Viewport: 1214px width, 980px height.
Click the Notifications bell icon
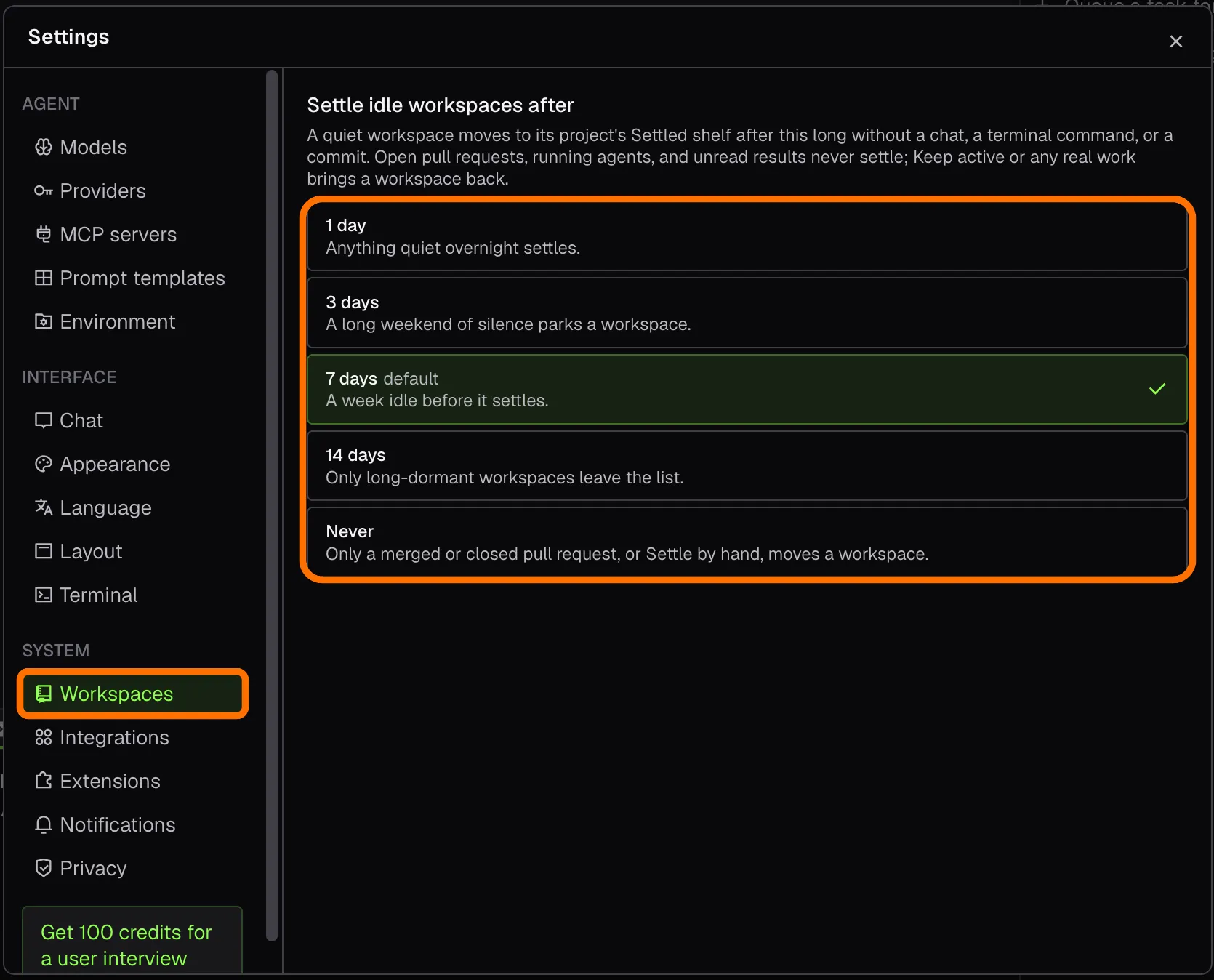[x=44, y=824]
